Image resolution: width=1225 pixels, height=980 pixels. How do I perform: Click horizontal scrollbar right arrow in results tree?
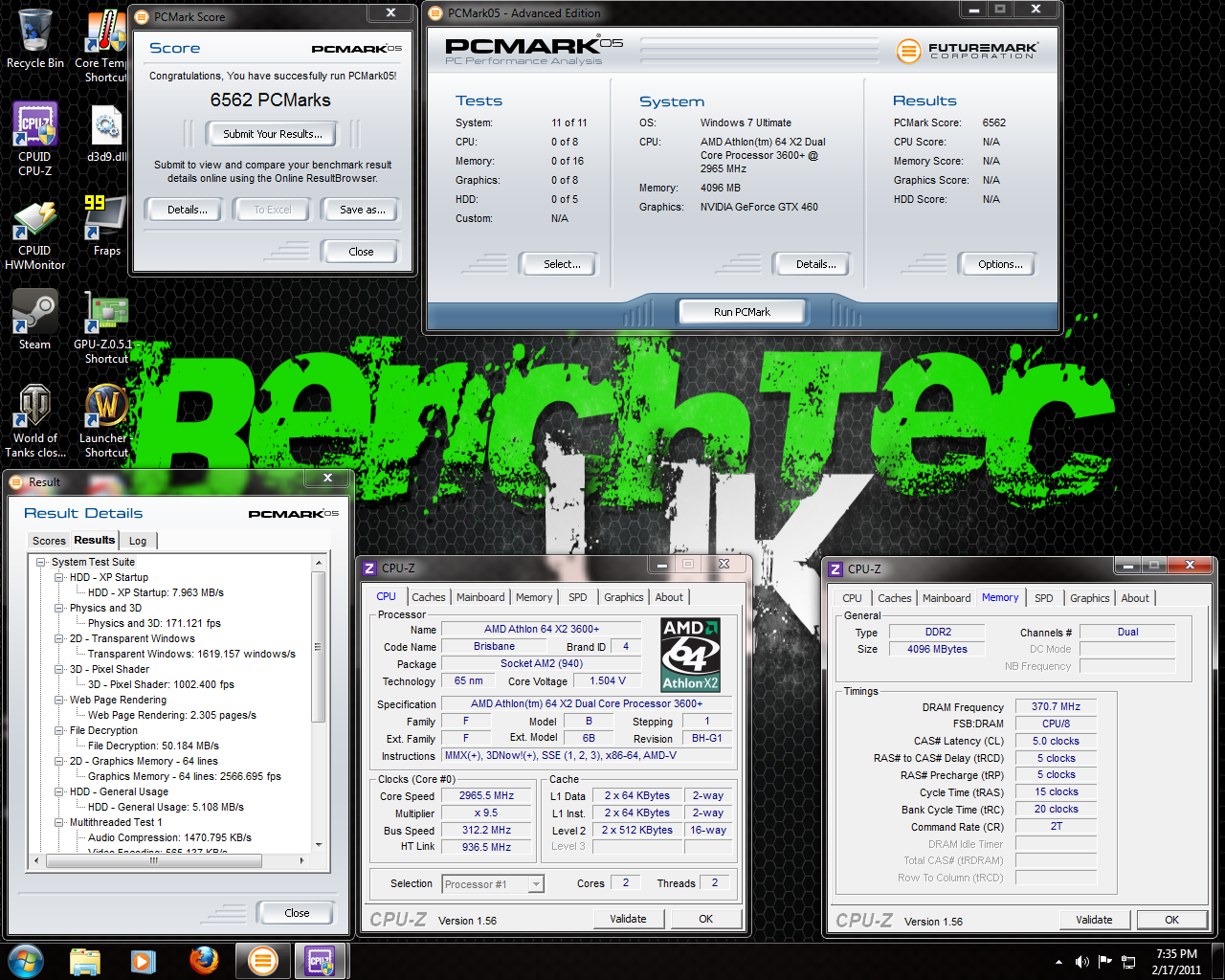tap(301, 860)
